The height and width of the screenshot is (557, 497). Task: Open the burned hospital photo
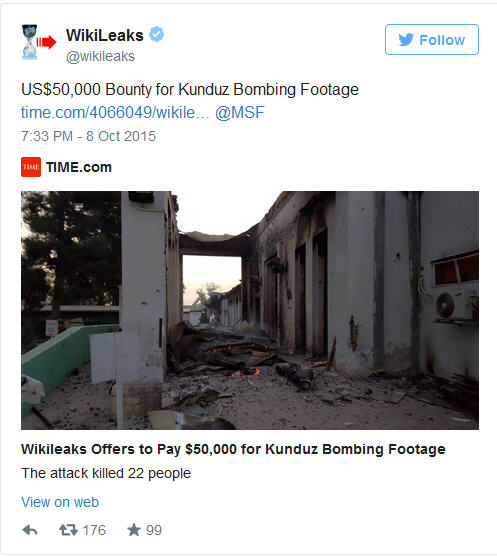(250, 310)
